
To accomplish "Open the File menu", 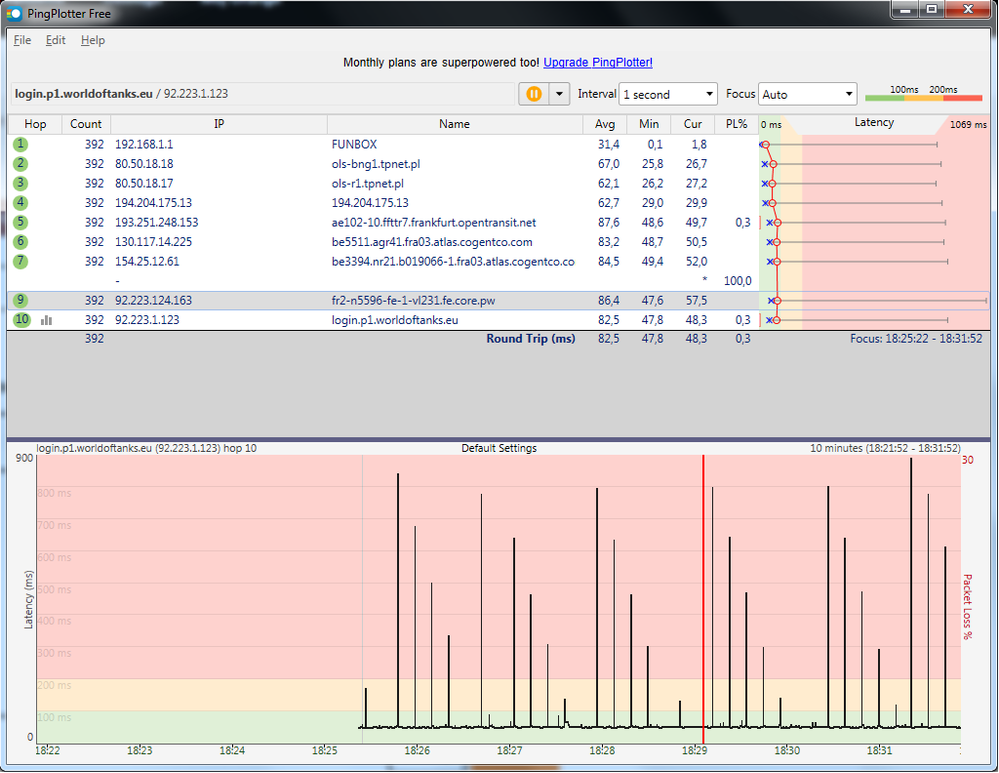I will (22, 40).
